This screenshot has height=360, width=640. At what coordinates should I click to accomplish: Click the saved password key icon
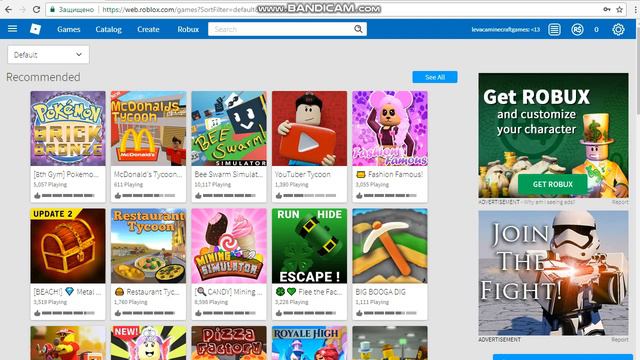pos(607,9)
